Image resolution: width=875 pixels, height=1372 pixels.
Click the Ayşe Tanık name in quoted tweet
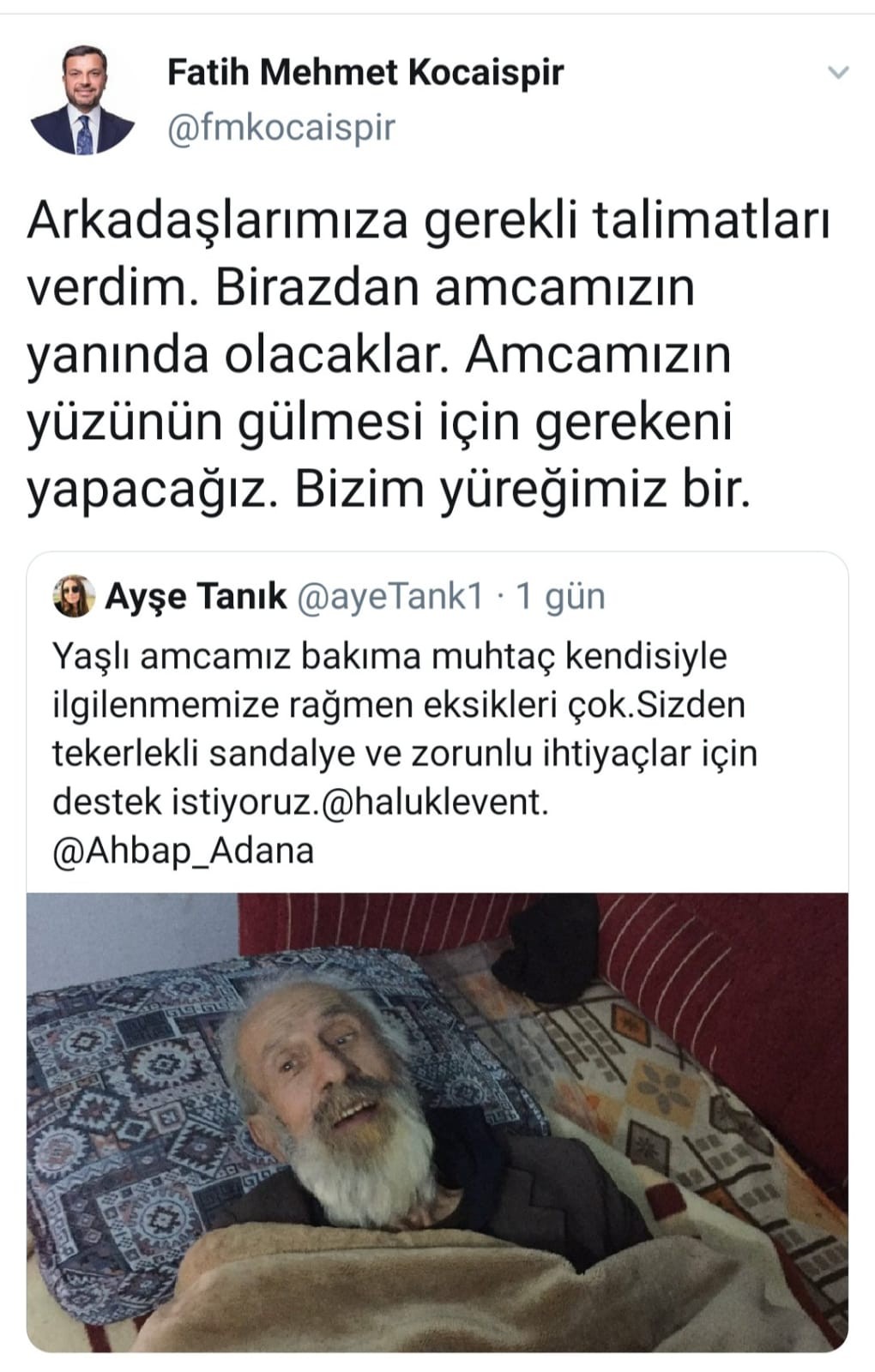[x=196, y=596]
